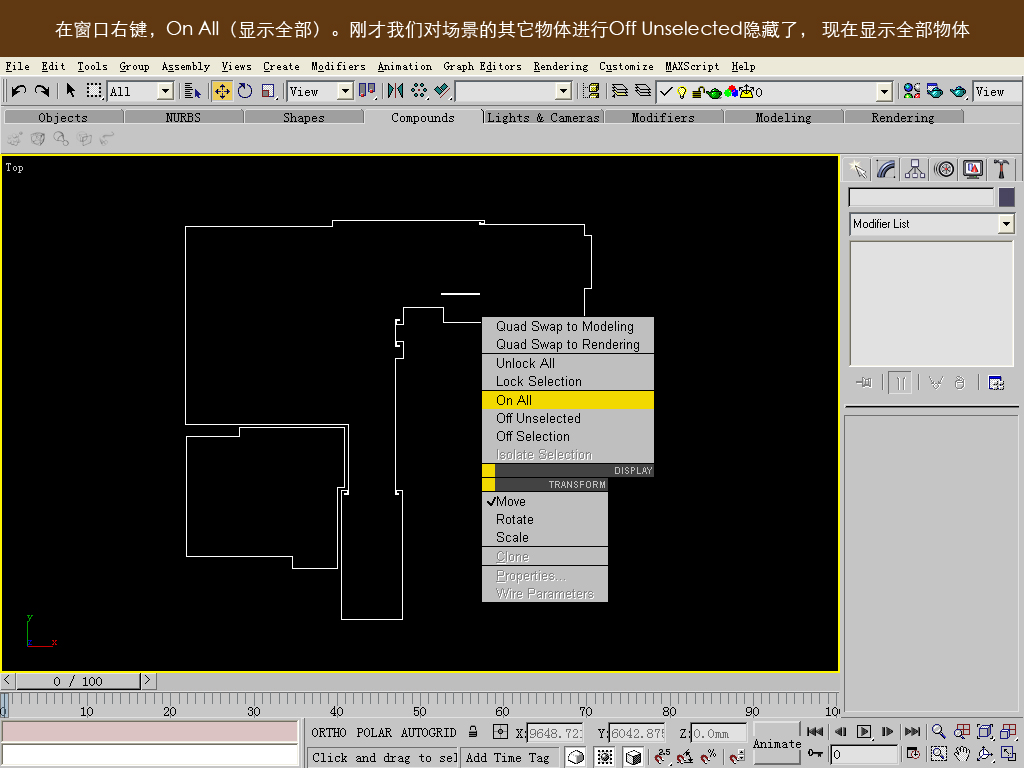Click the X coordinate field
Image resolution: width=1024 pixels, height=768 pixels.
pos(554,733)
